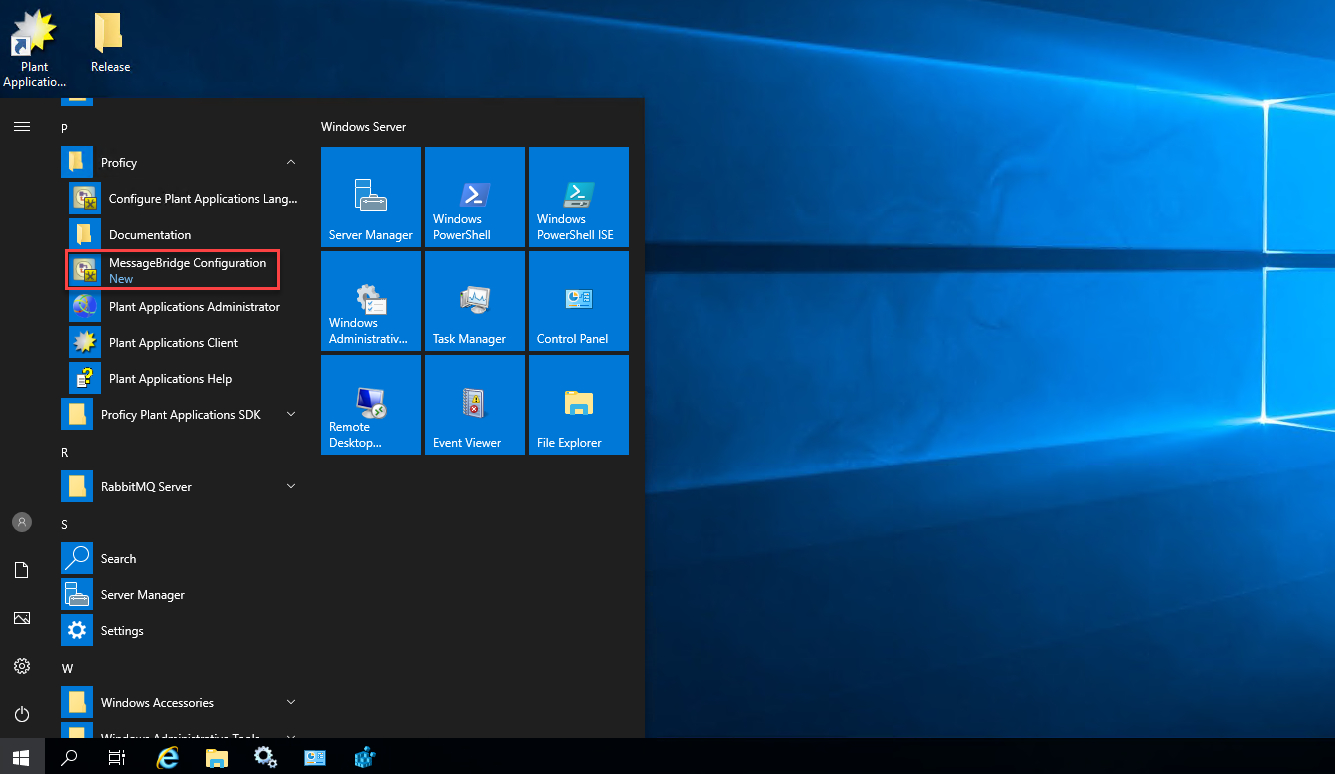Open Settings from the apps list
Screen dimensions: 1335x774
pyautogui.click(x=182, y=631)
